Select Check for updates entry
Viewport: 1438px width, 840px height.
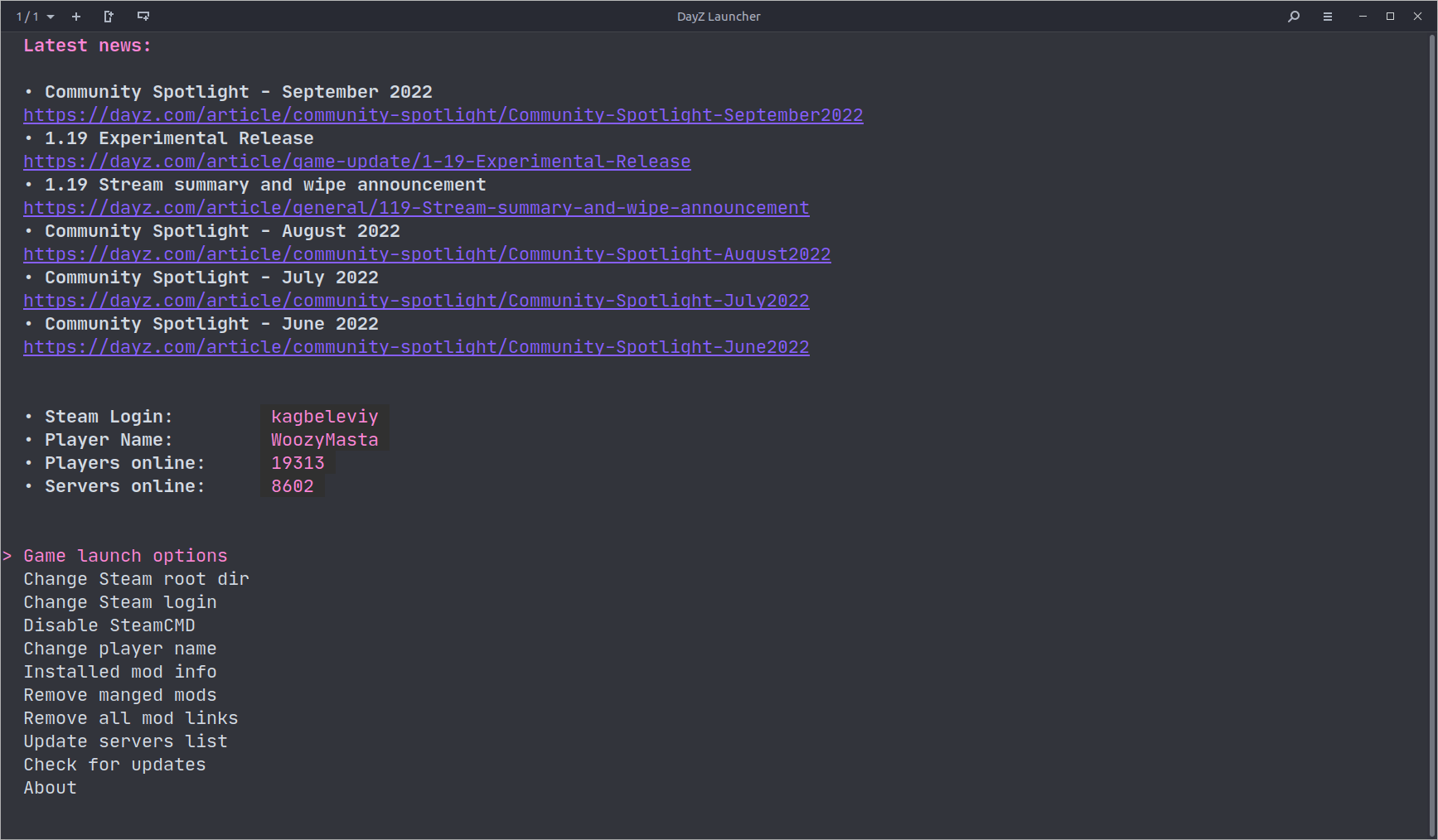[114, 765]
